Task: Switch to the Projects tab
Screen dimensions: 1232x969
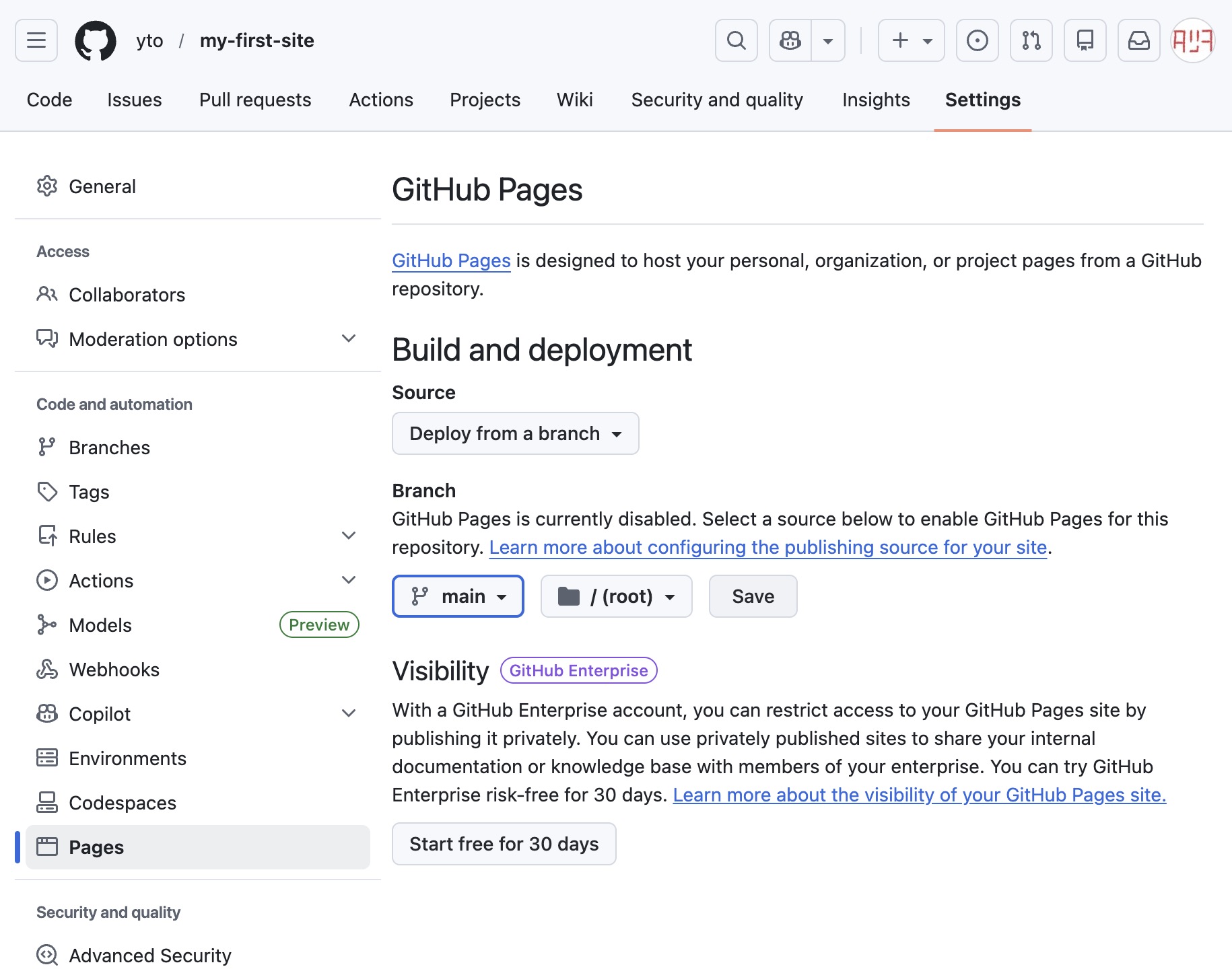Action: [485, 100]
